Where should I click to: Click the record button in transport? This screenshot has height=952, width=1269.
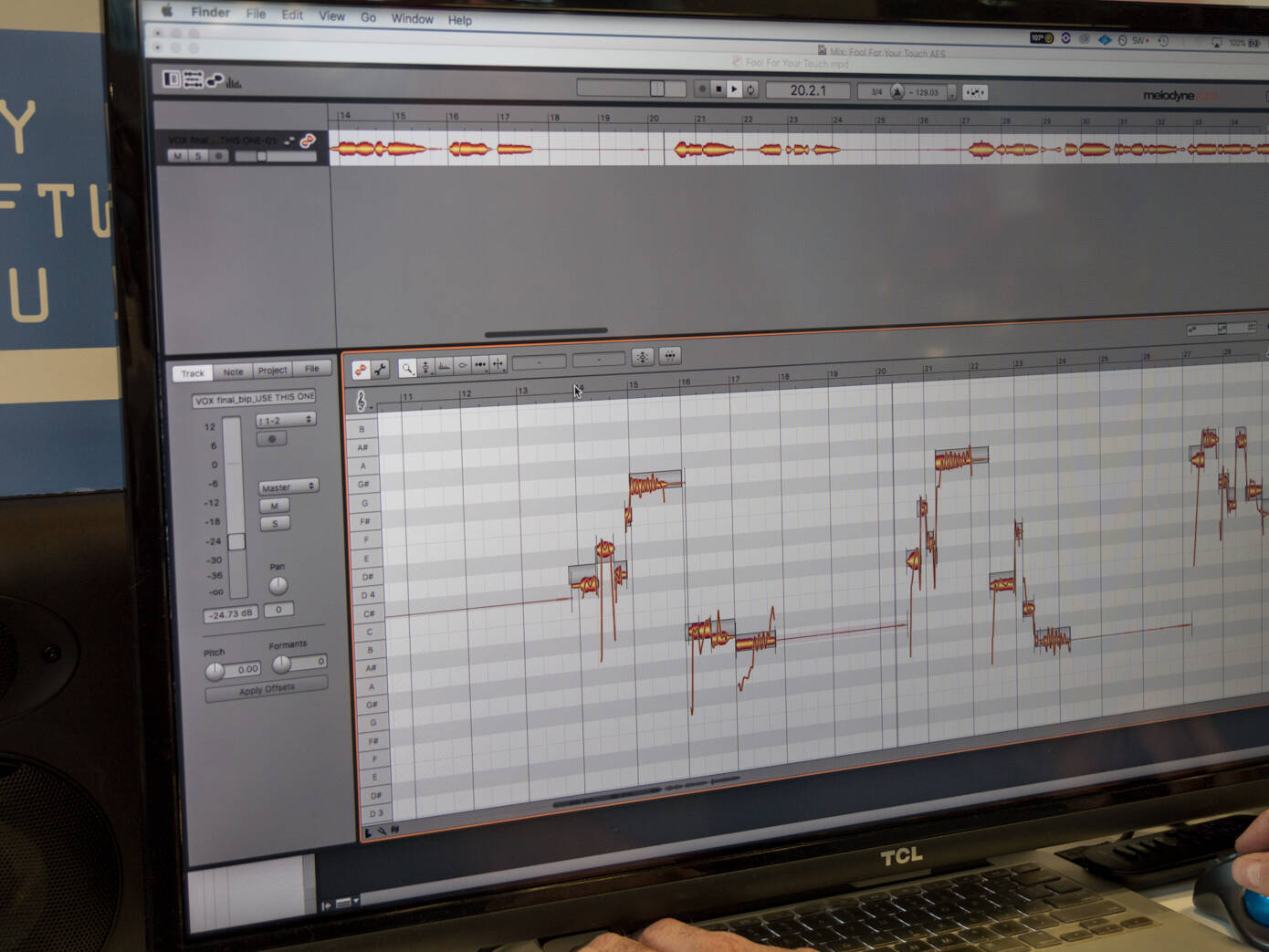click(701, 89)
